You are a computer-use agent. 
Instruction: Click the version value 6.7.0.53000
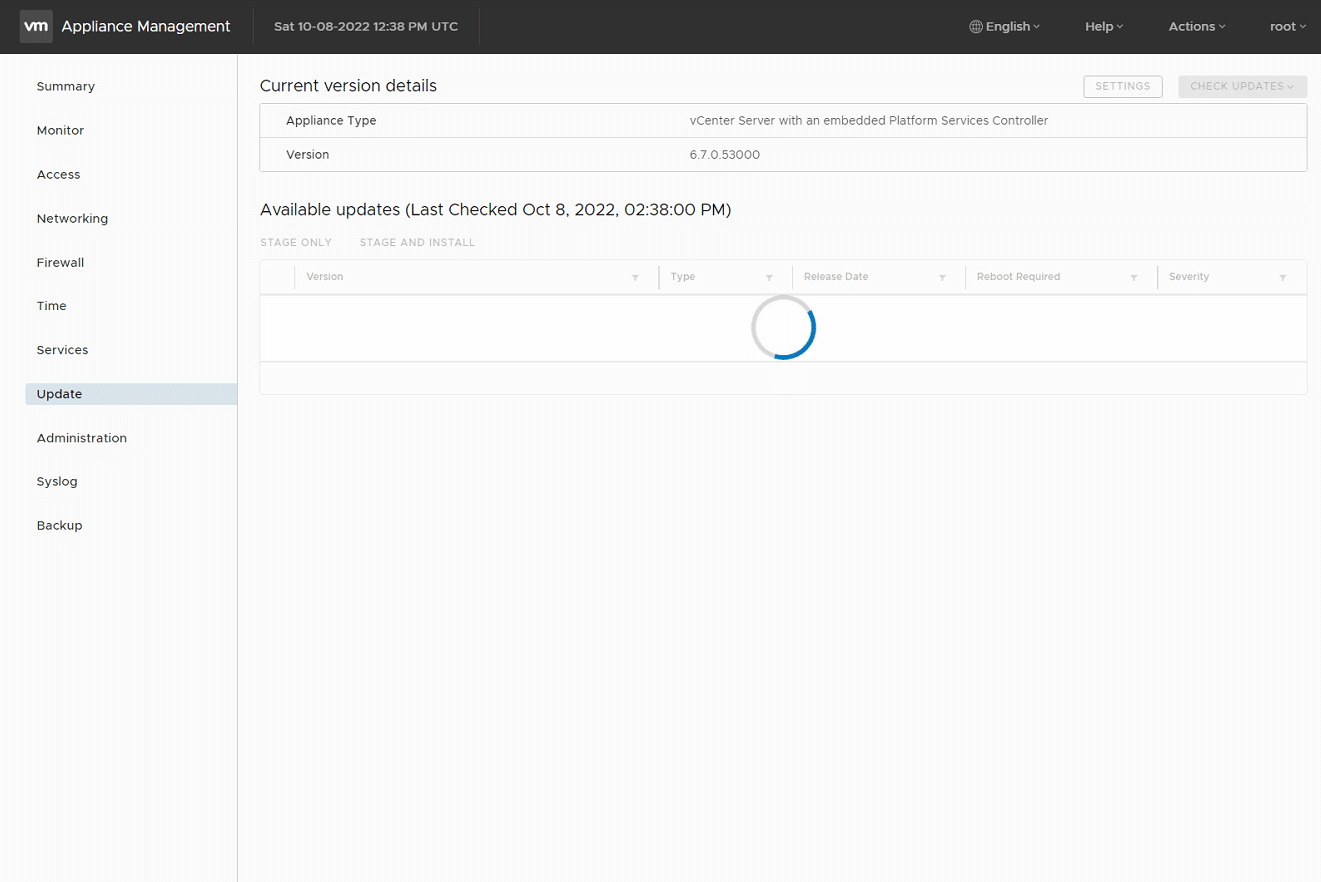725,155
